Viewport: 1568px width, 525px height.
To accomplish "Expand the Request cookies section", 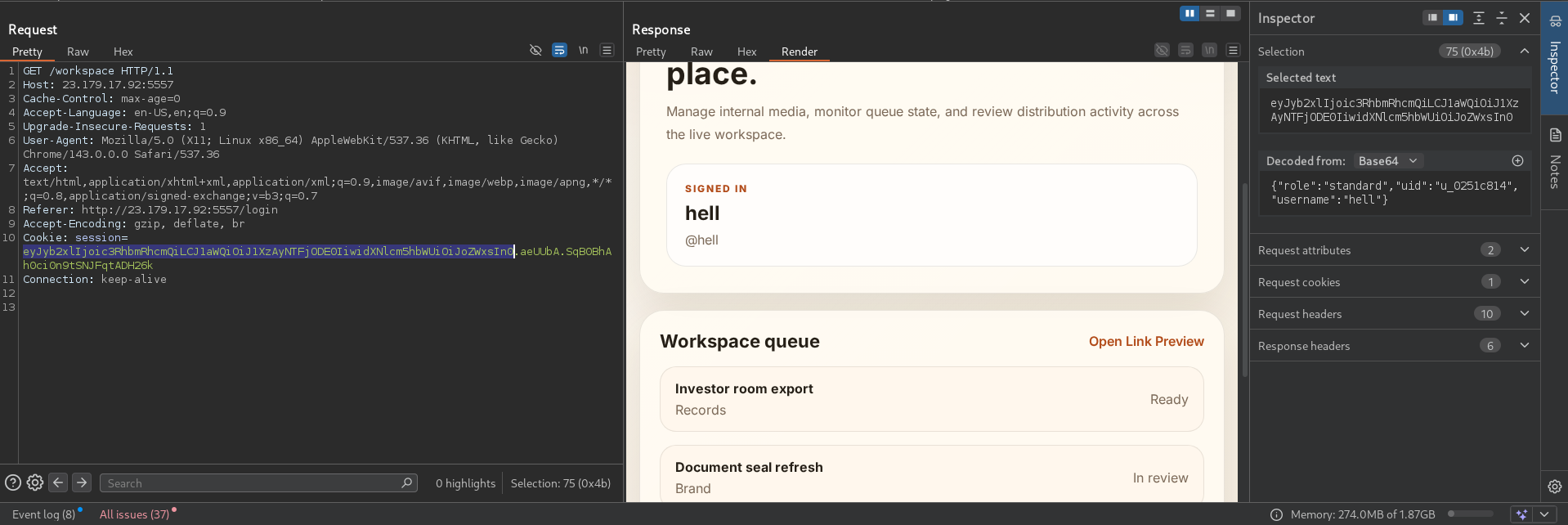I will pos(1524,282).
